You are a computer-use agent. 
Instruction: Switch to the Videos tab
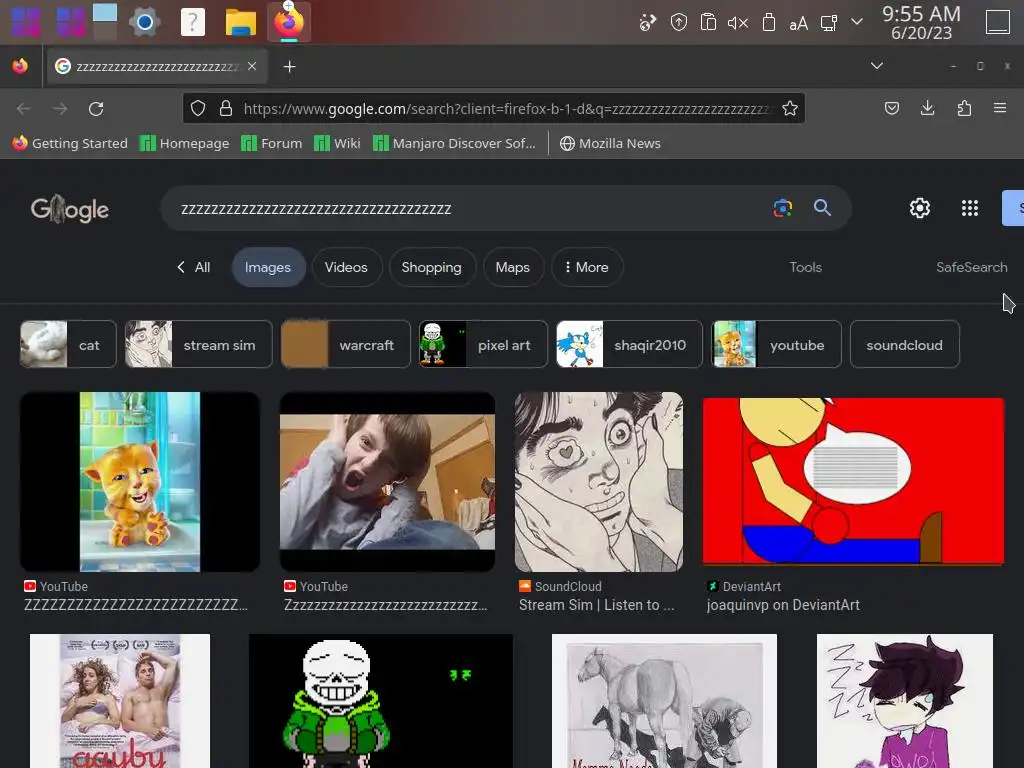pyautogui.click(x=346, y=267)
